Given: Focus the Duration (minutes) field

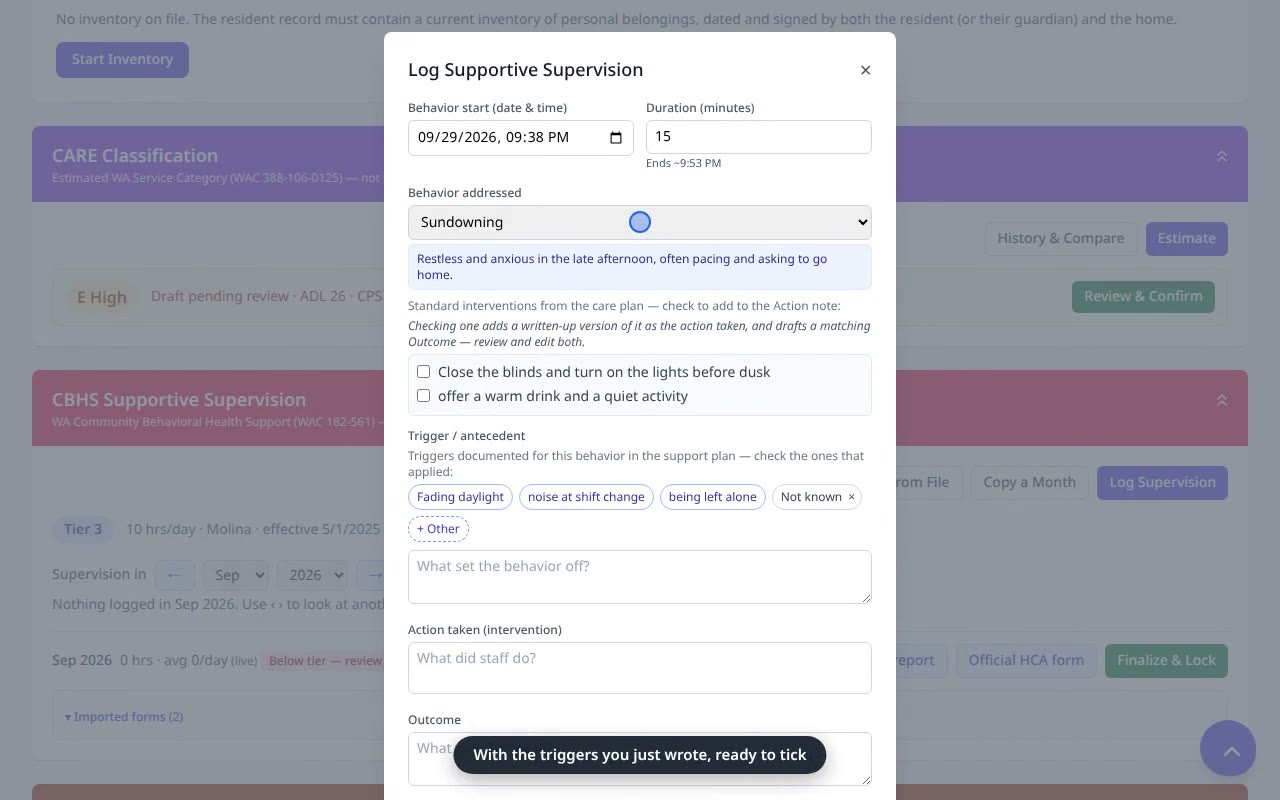Looking at the screenshot, I should 759,137.
